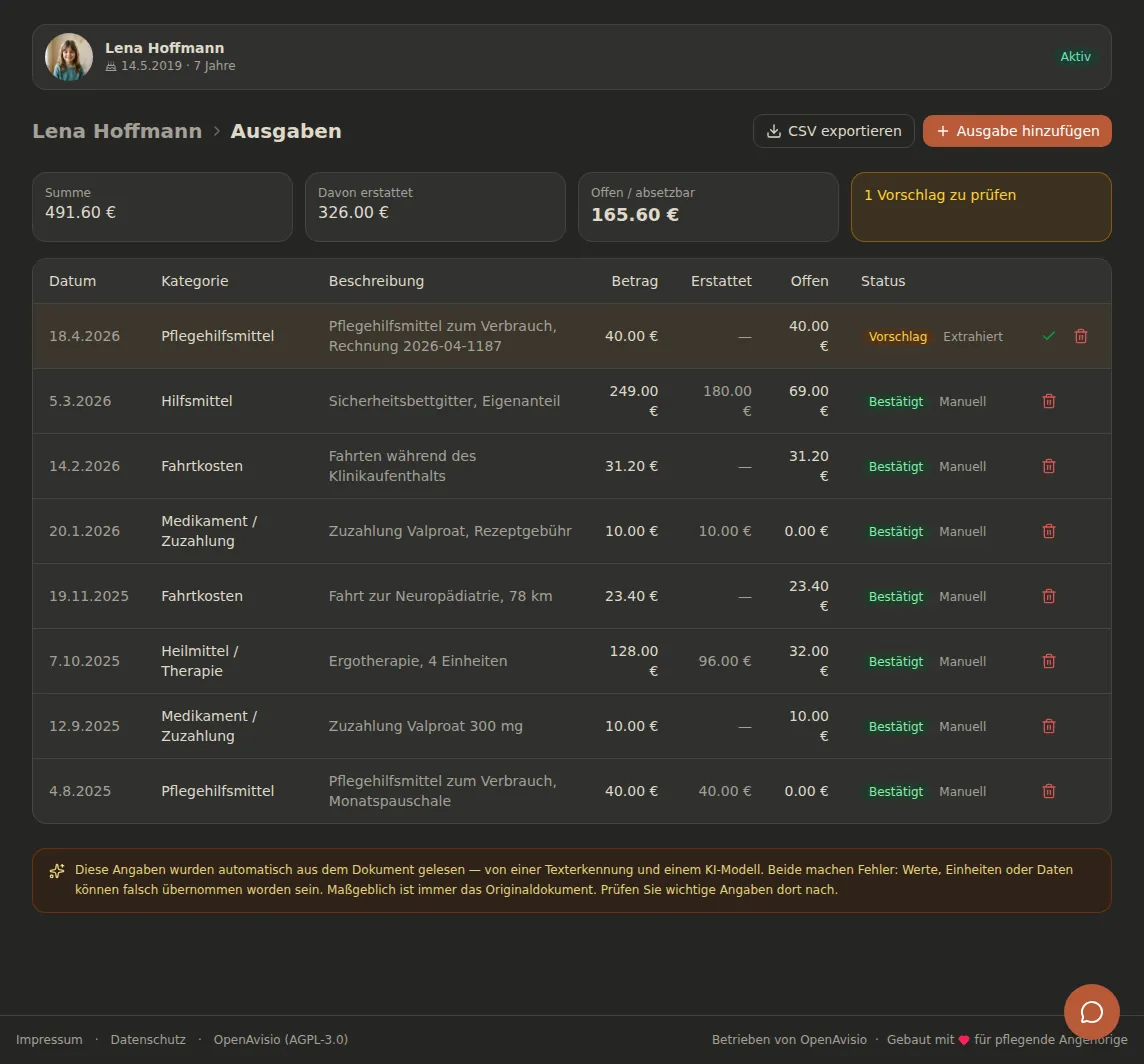Delete the 18.4.2026 Pflegehilfsmittel suggestion row

tap(1081, 336)
